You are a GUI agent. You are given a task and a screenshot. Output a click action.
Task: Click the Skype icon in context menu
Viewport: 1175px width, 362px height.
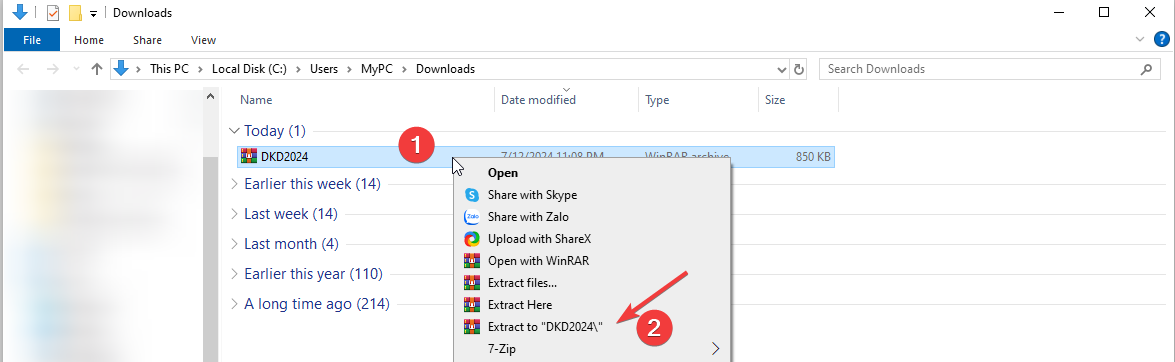(x=471, y=195)
